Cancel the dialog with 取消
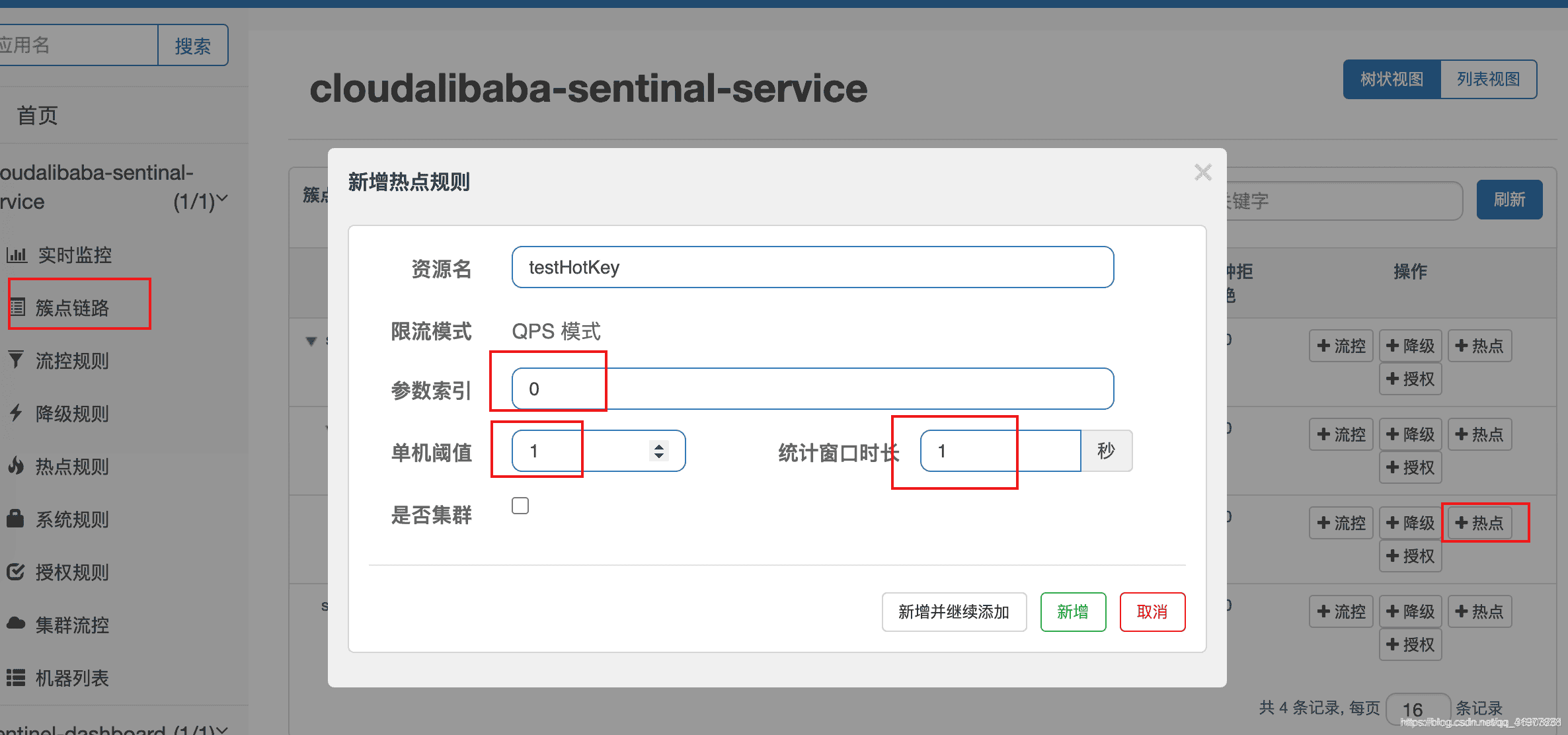 tap(1152, 612)
